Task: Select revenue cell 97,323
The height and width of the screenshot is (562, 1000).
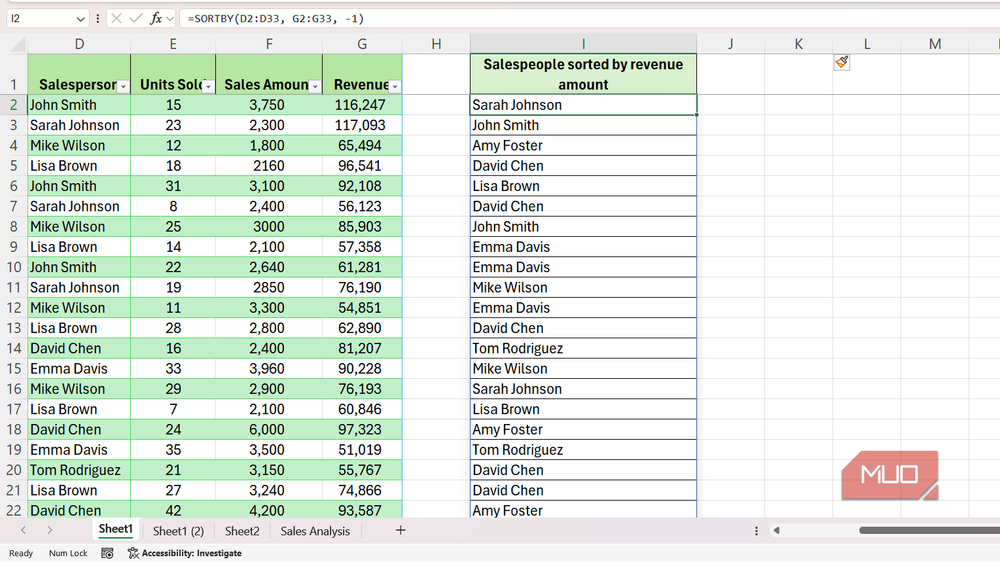Action: tap(362, 429)
